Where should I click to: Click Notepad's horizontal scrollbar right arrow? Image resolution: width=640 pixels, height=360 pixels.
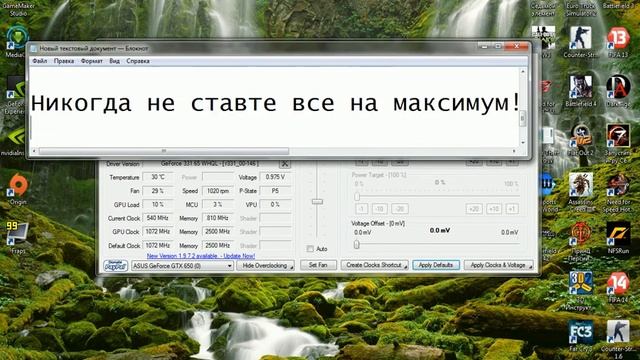tap(513, 151)
